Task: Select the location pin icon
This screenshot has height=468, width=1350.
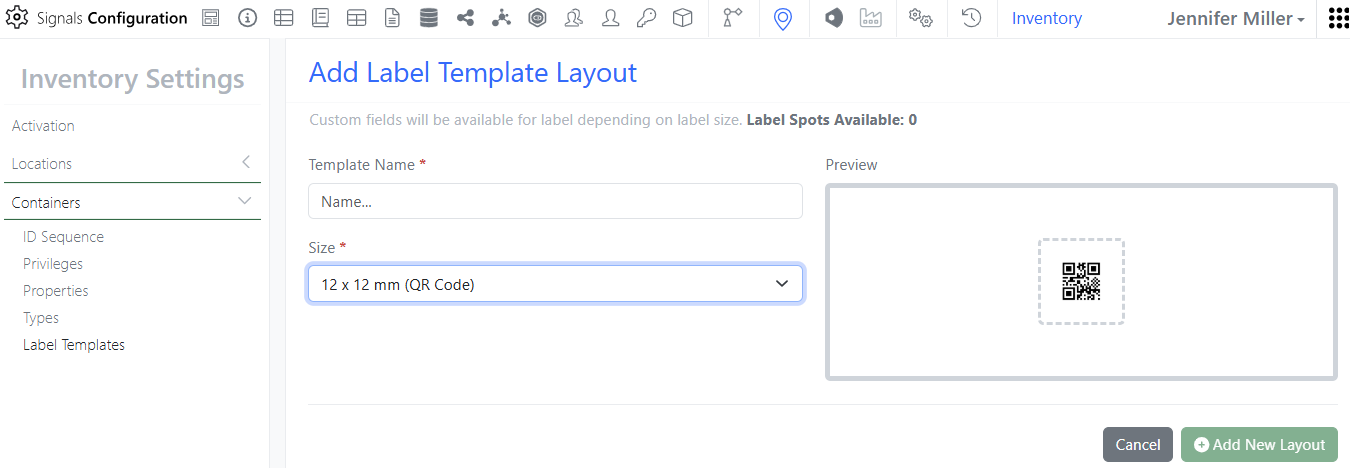Action: [783, 18]
